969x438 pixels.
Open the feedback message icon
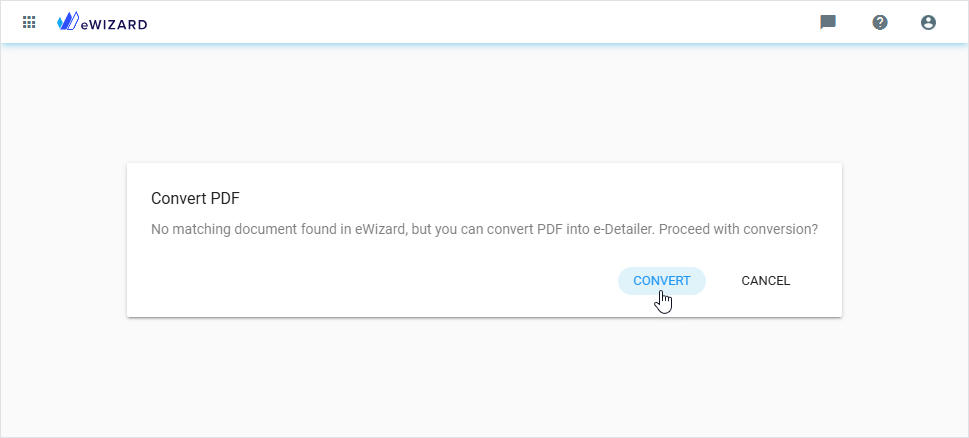pyautogui.click(x=828, y=22)
